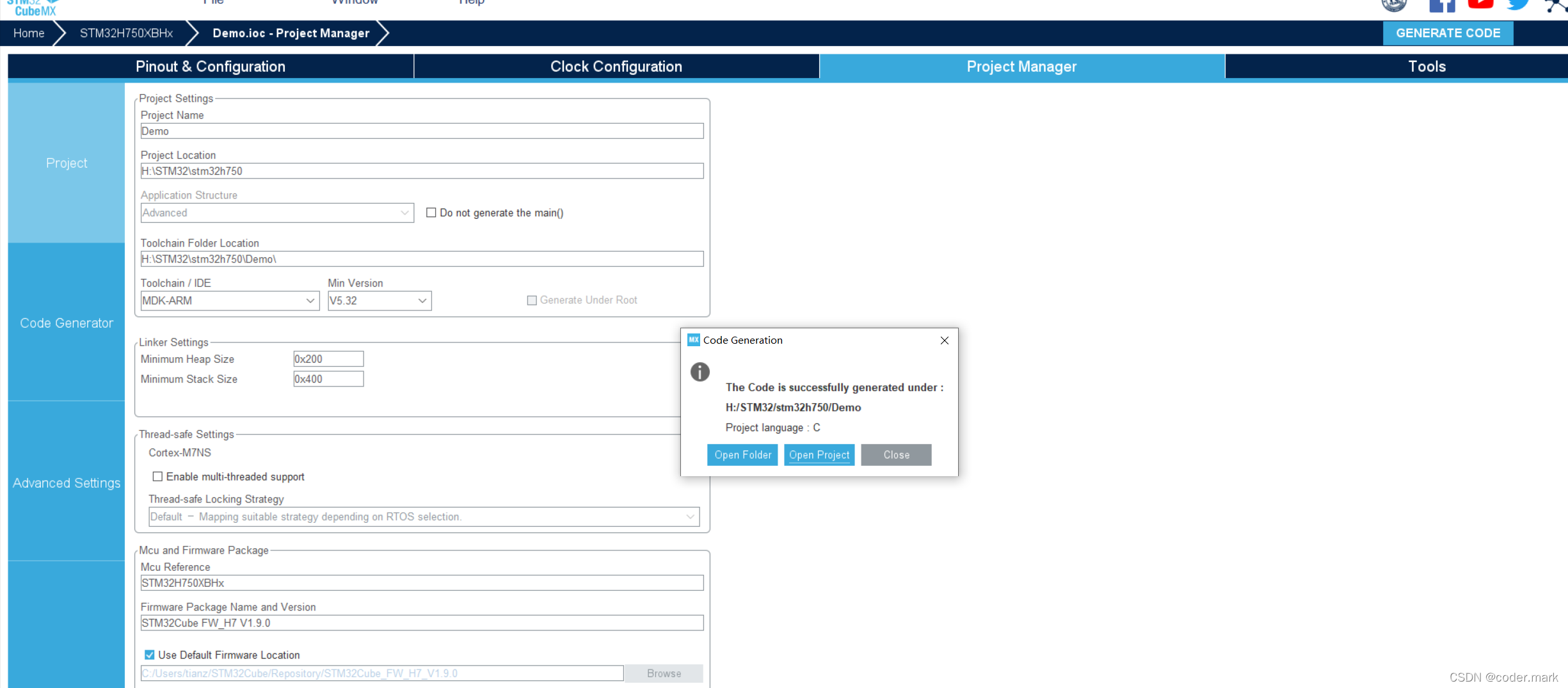Enable multi-threaded support checkbox
1568x688 pixels.
click(x=157, y=477)
